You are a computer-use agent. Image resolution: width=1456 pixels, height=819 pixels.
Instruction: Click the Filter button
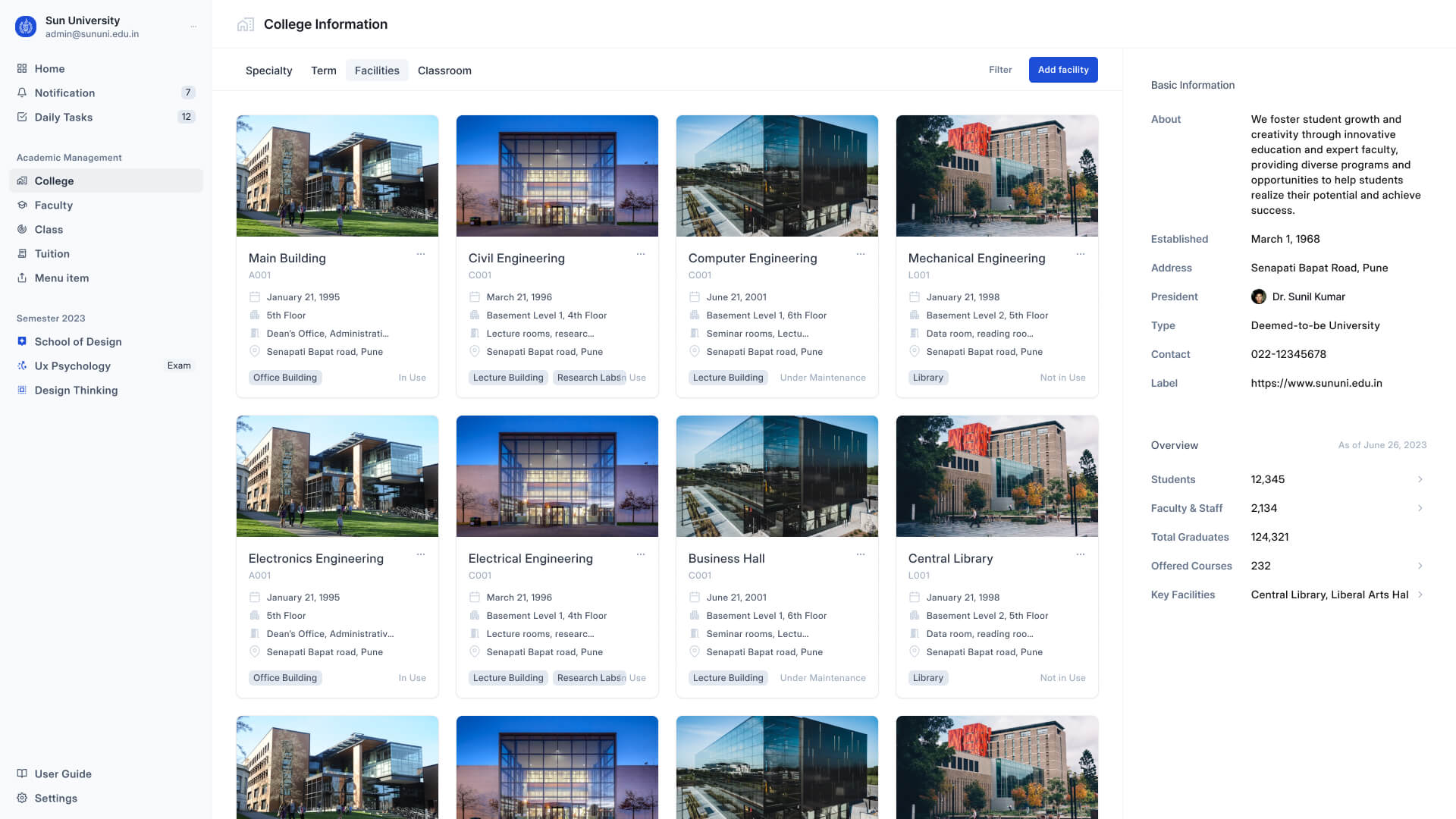[x=1000, y=70]
